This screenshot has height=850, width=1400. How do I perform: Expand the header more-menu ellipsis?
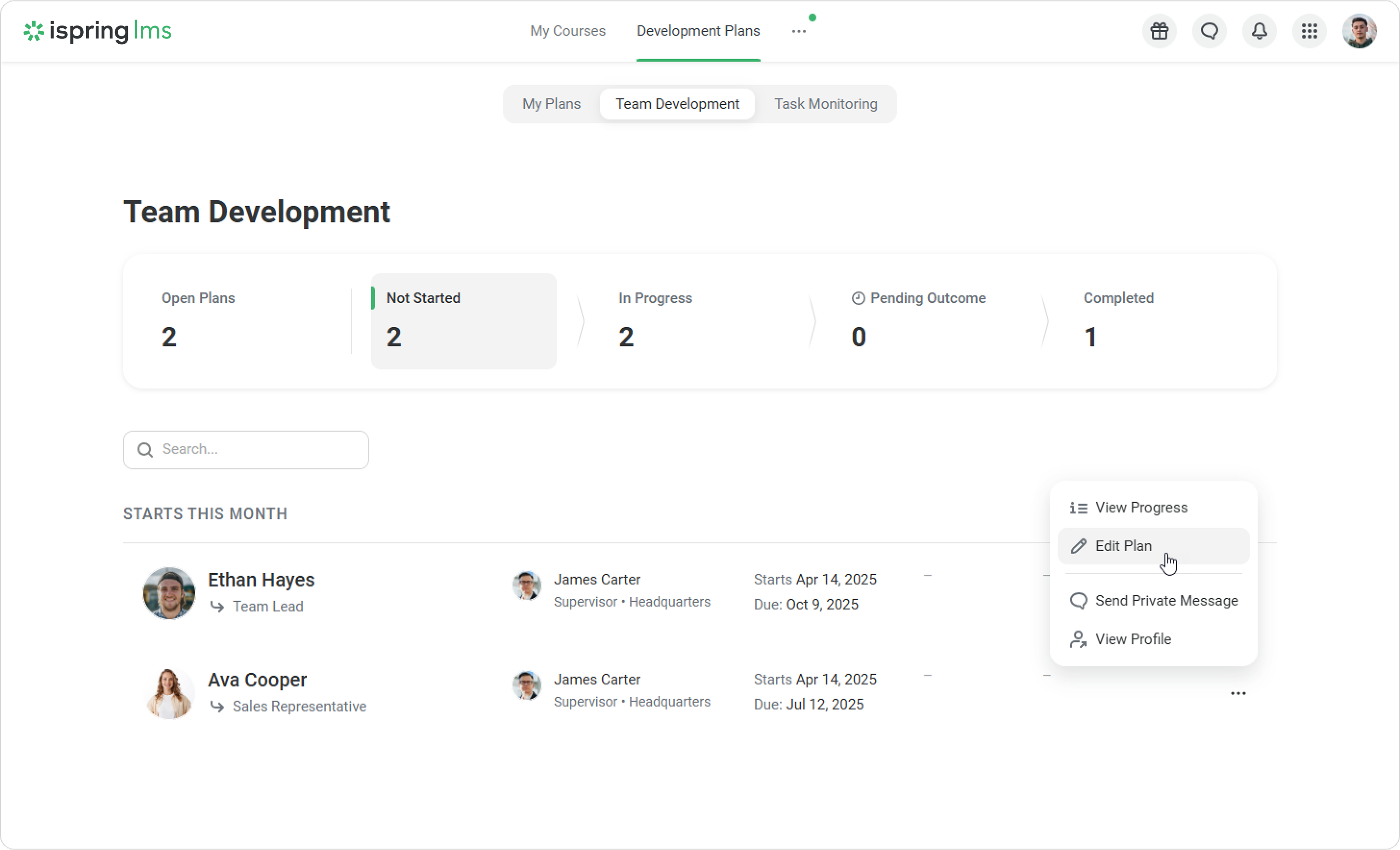click(799, 31)
